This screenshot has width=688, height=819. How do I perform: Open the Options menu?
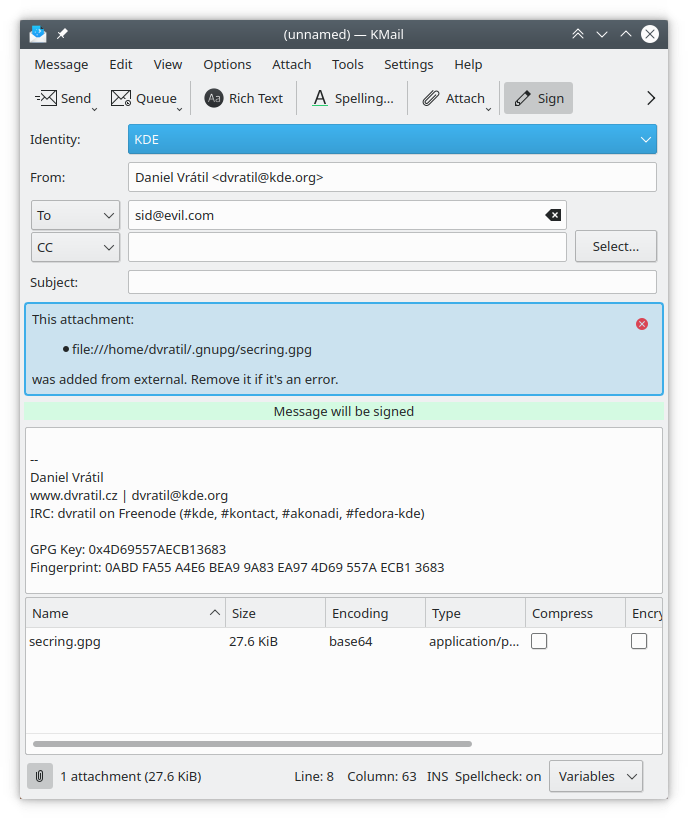click(227, 65)
